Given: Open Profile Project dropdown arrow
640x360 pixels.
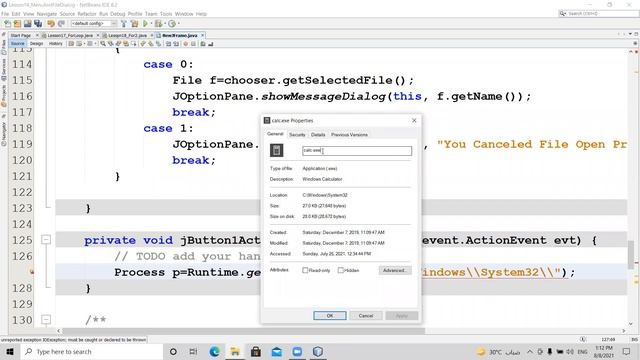Looking at the screenshot, I should coord(178,24).
